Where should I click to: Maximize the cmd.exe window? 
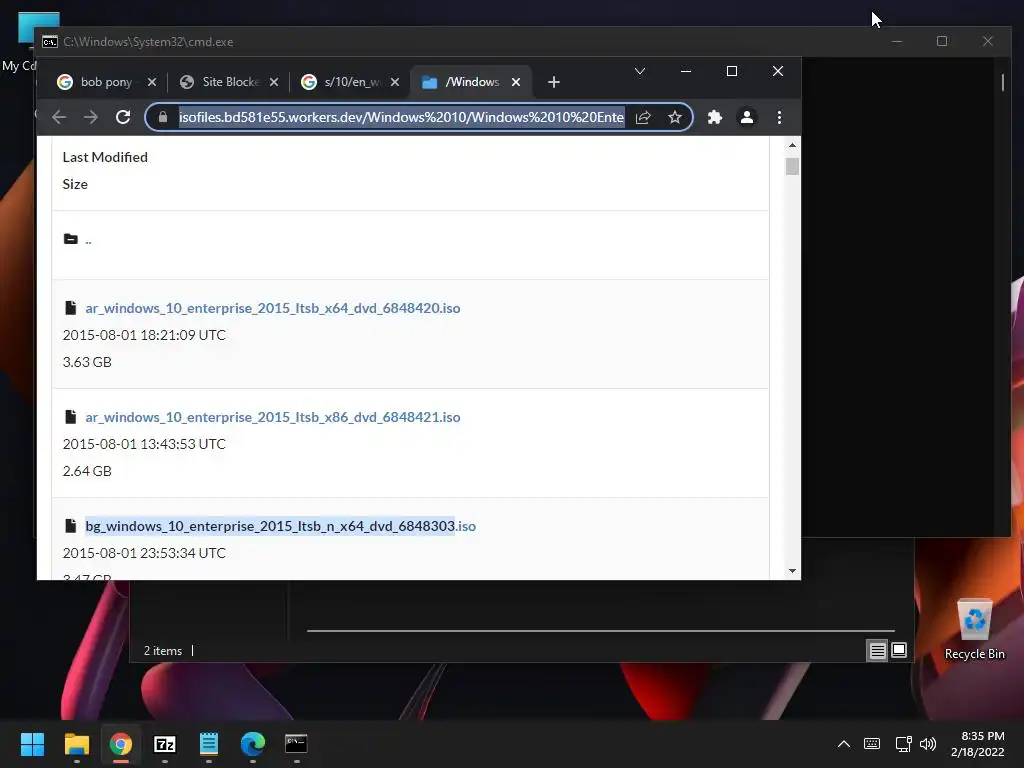[x=942, y=41]
